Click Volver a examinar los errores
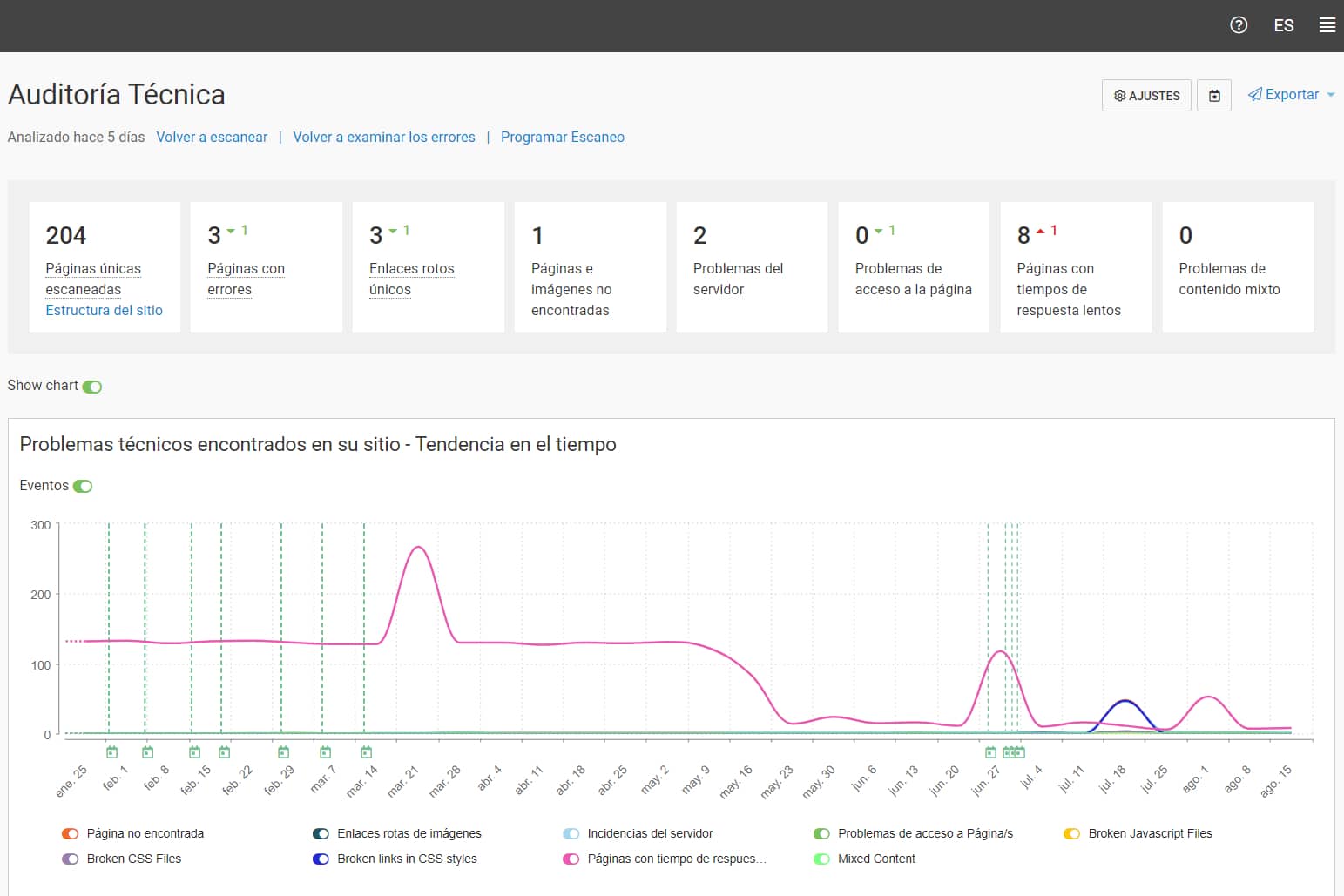The width and height of the screenshot is (1344, 896). (384, 137)
